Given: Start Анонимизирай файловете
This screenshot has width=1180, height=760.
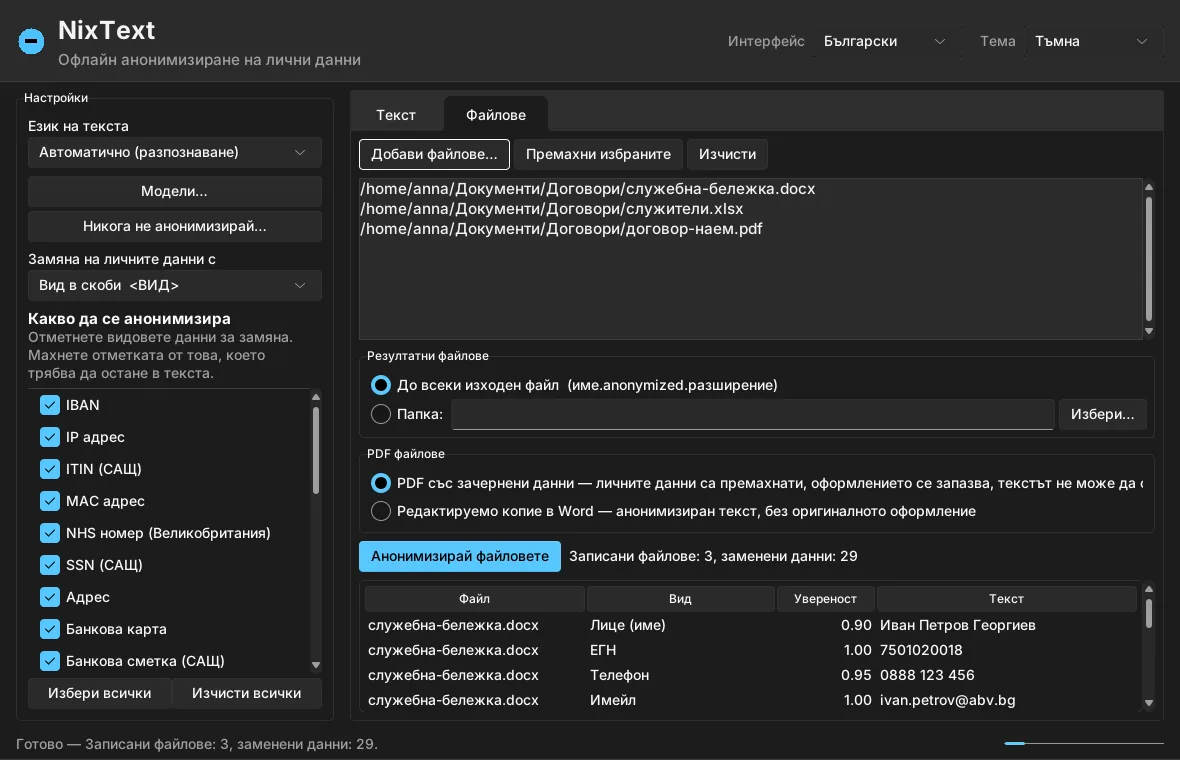Looking at the screenshot, I should point(460,556).
